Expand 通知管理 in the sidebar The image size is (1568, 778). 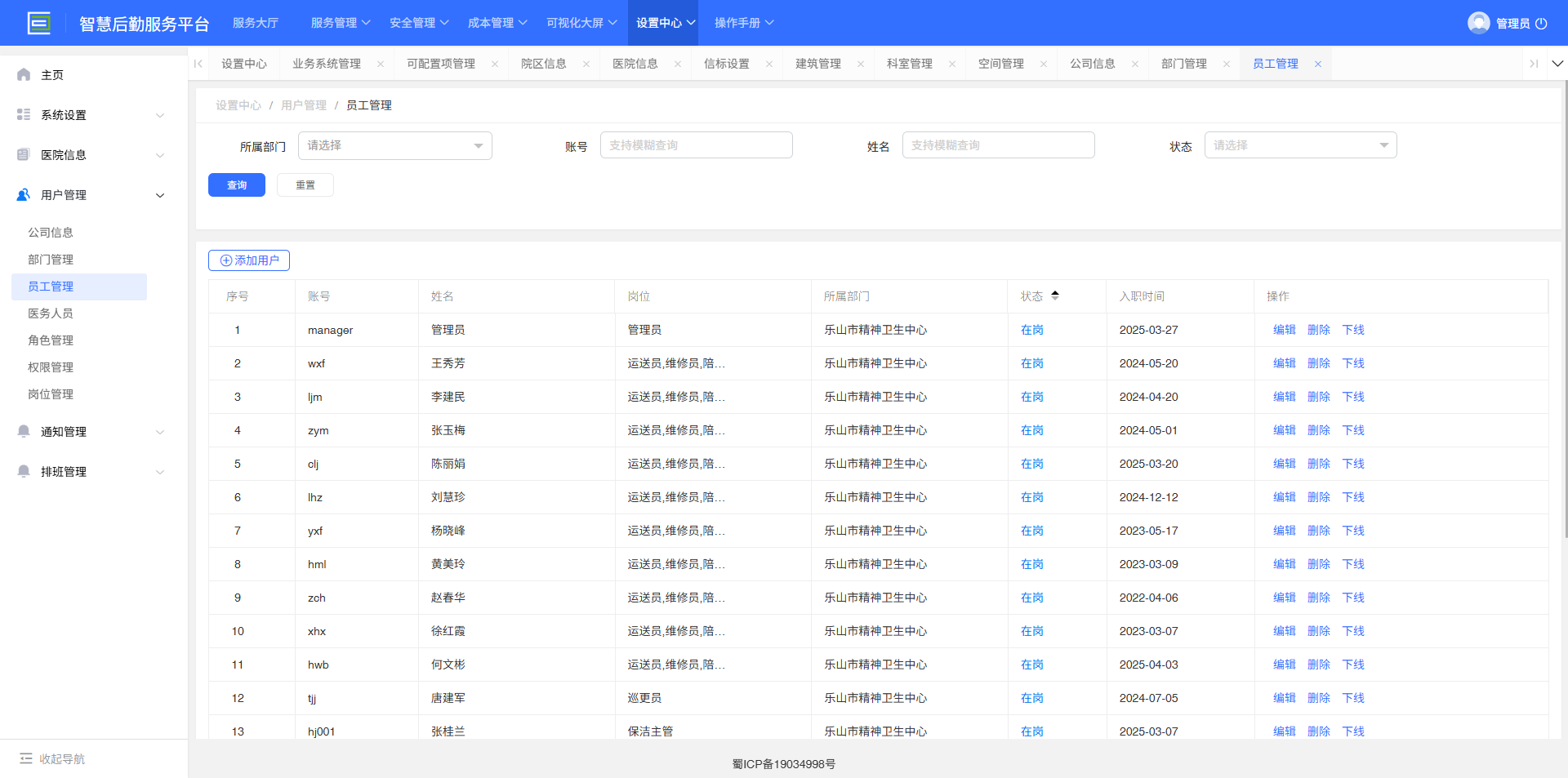point(160,432)
